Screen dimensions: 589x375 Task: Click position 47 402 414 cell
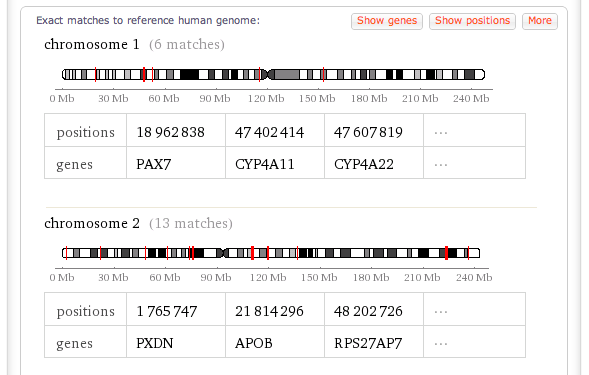coord(275,130)
